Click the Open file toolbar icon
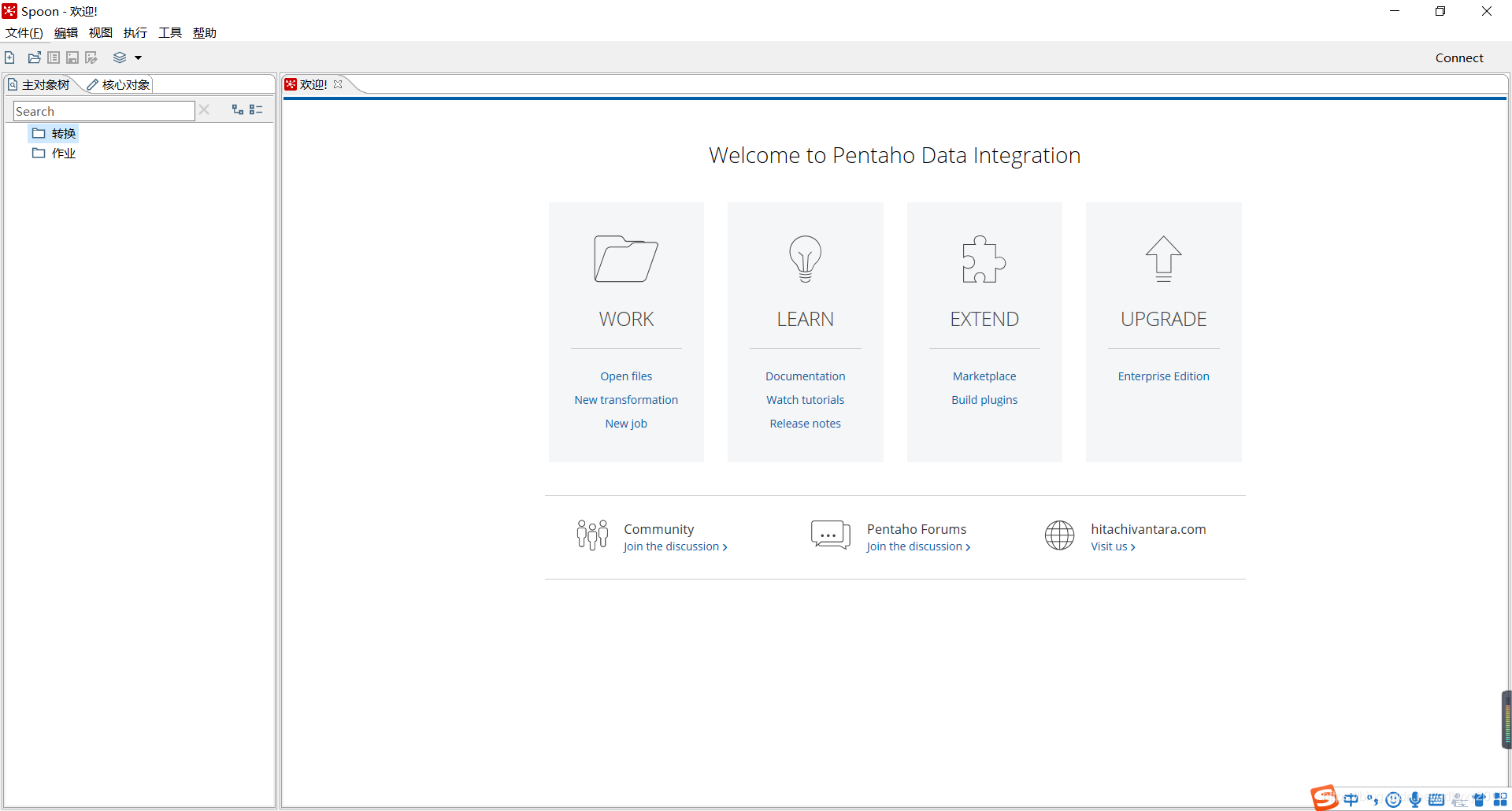 (35, 57)
